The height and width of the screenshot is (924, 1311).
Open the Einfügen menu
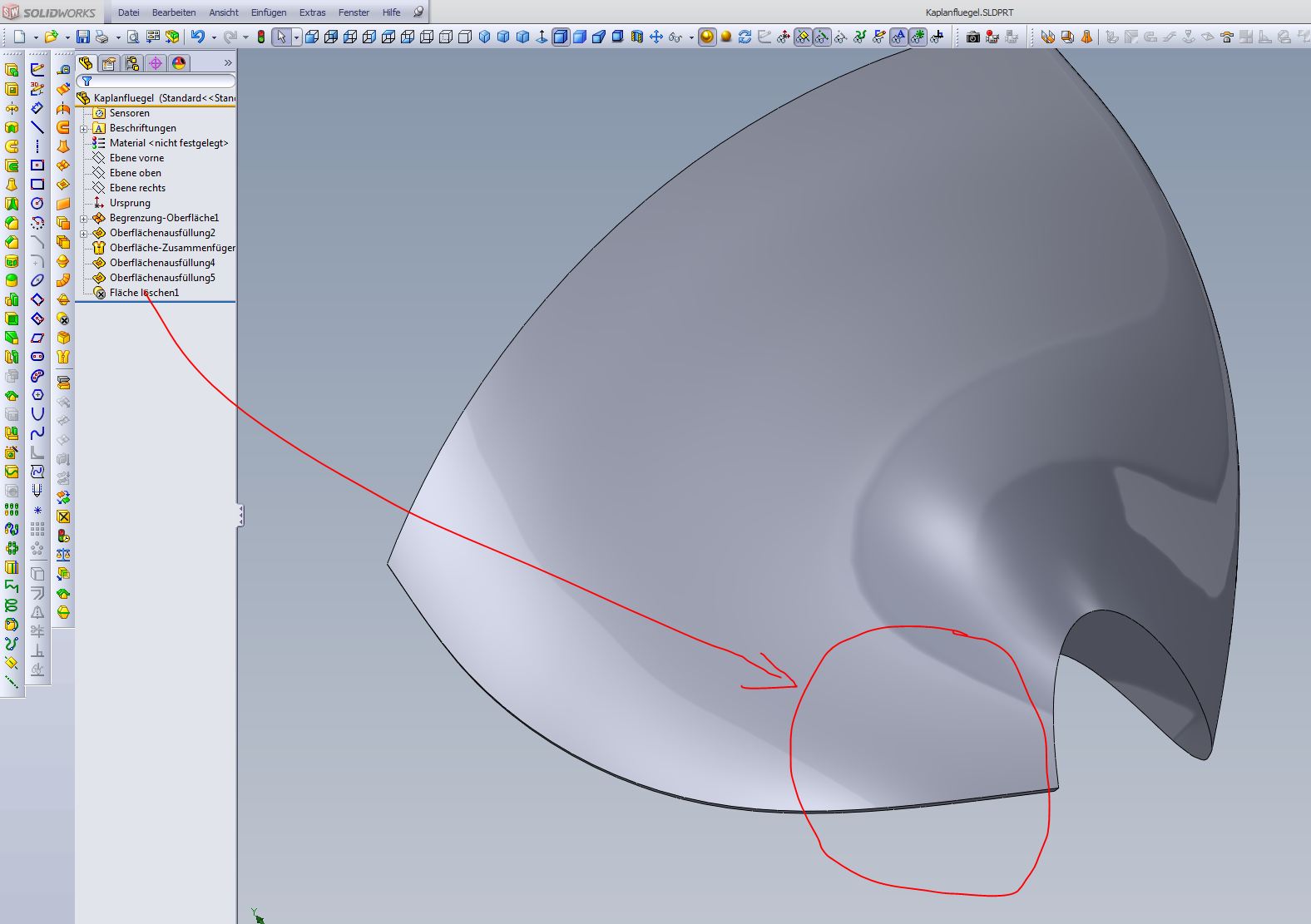coord(268,12)
